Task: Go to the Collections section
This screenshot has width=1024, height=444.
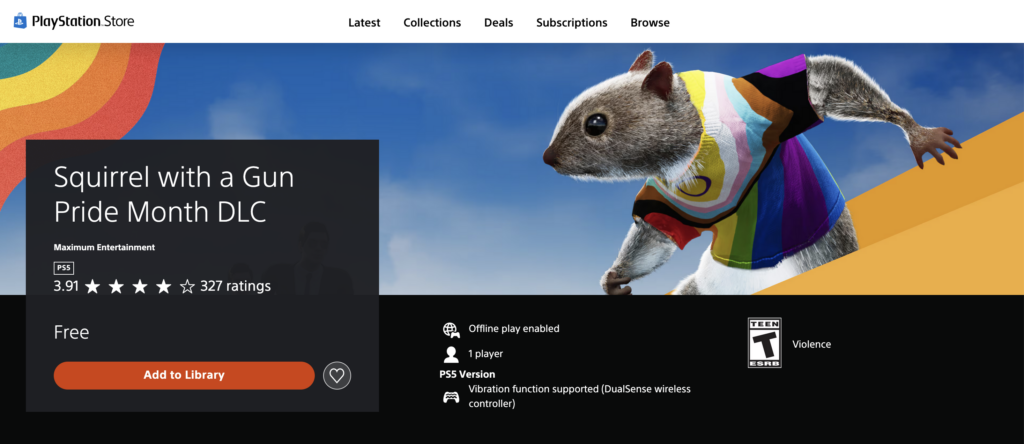Action: point(432,22)
